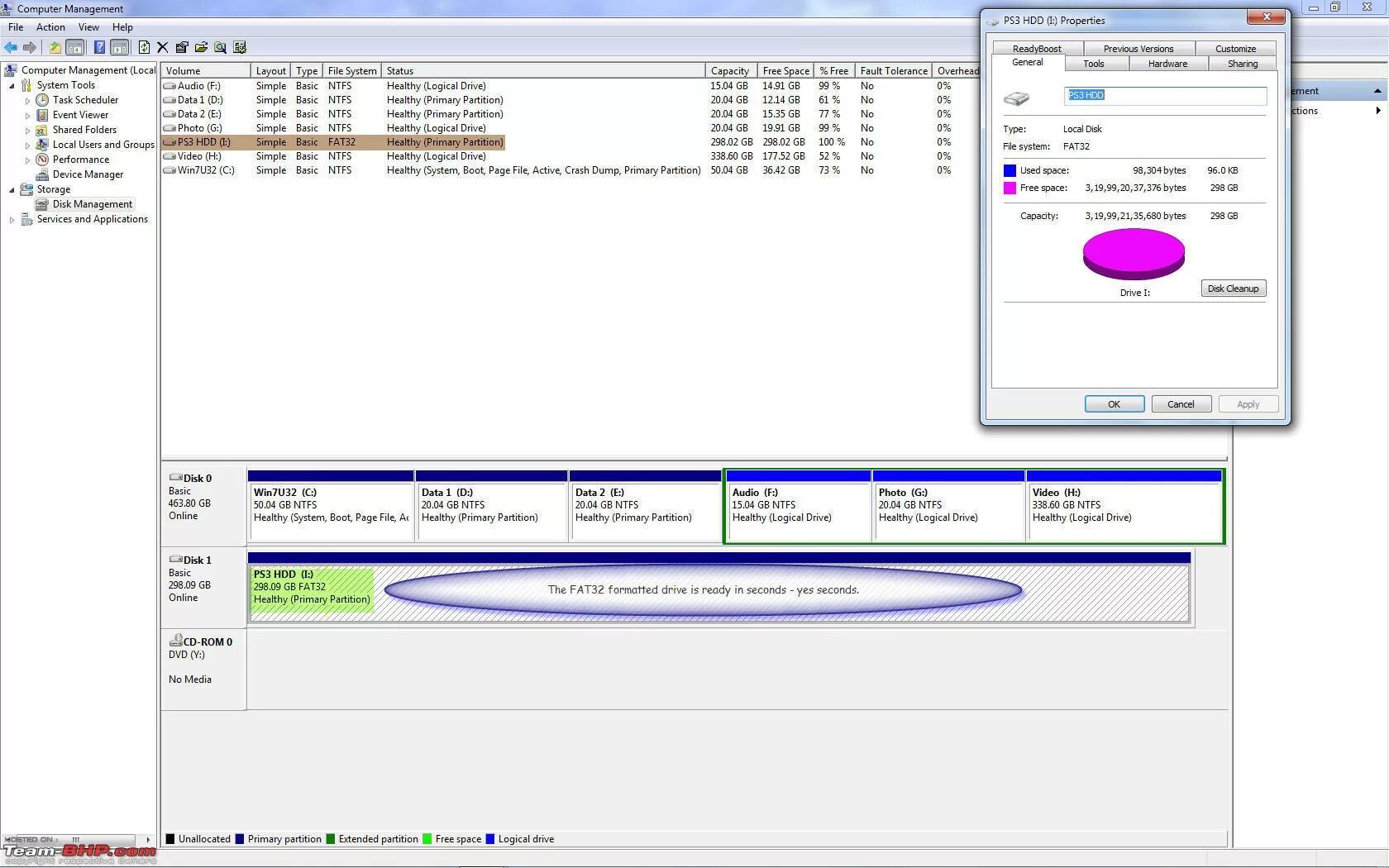Viewport: 1389px width, 868px height.
Task: Click the Up one level folder icon
Action: [x=55, y=48]
